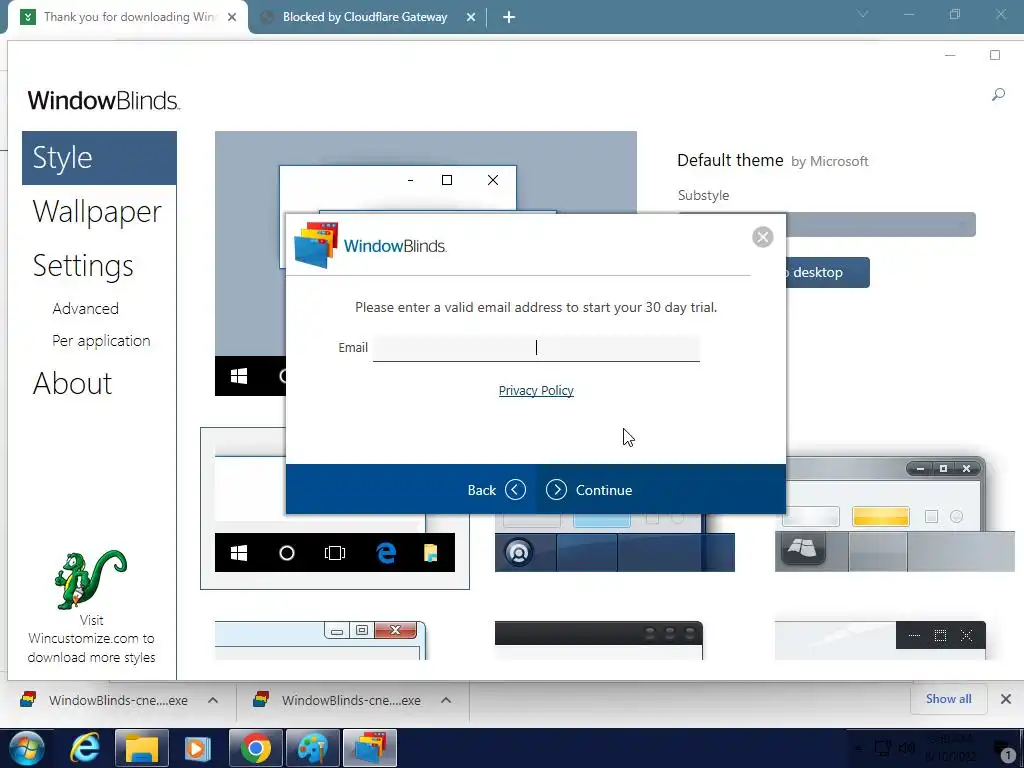Open the Substyle dropdown
1024x768 pixels.
pos(880,225)
